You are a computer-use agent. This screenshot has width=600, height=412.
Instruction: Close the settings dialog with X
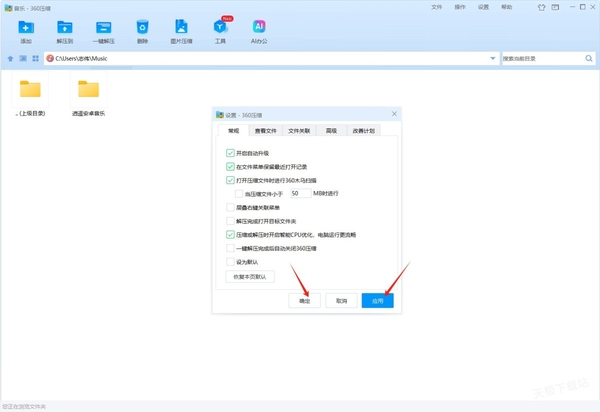click(x=394, y=114)
